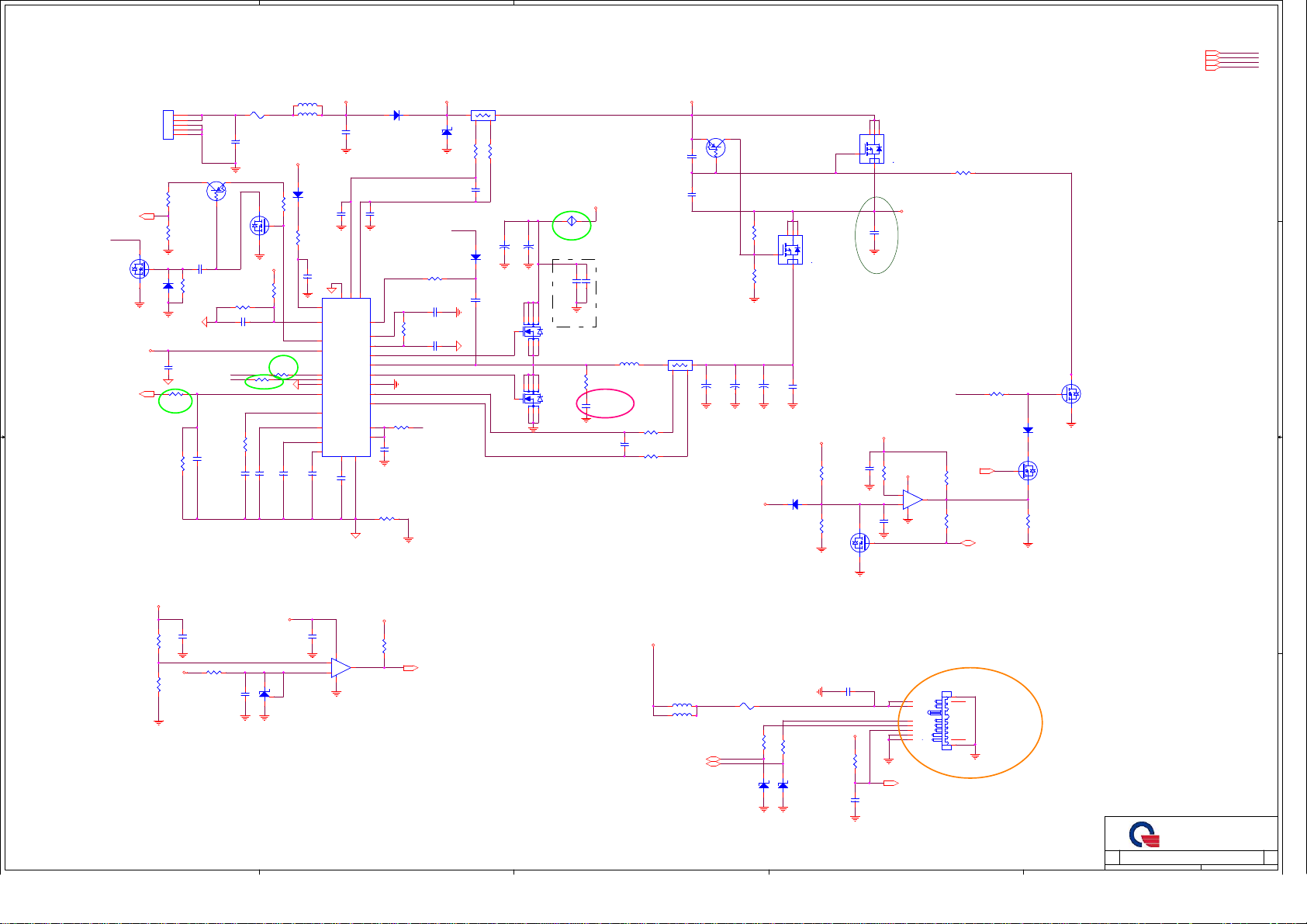Select the op-amp triangle in lower-right circuit

click(913, 500)
